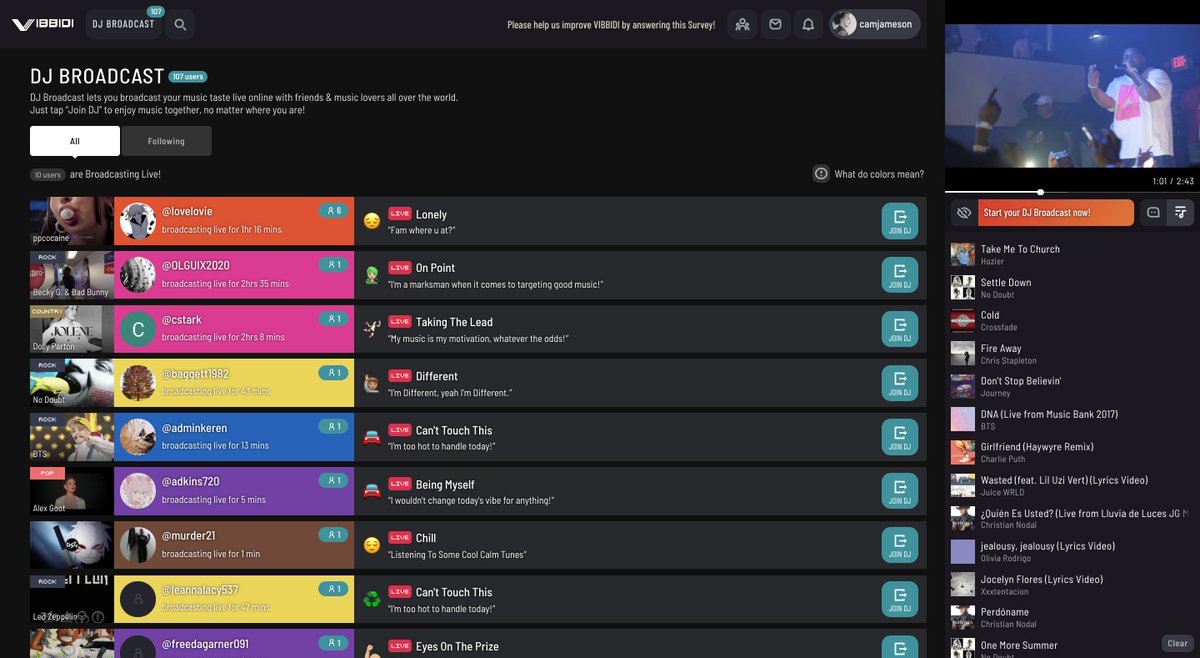The height and width of the screenshot is (658, 1200).
Task: Click @lovelovie avatar
Action: (138, 221)
